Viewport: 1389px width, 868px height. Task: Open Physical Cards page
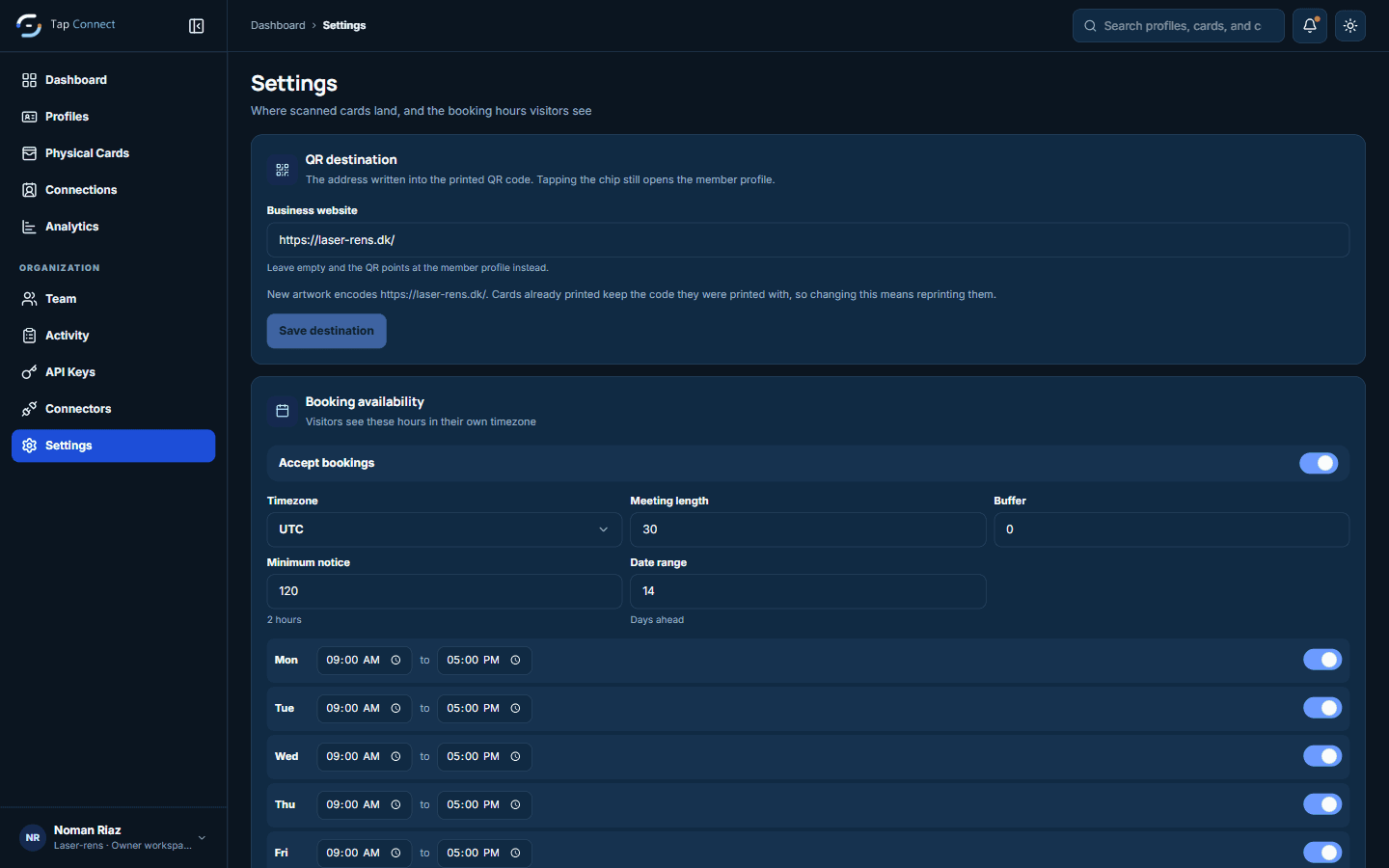pyautogui.click(x=114, y=153)
